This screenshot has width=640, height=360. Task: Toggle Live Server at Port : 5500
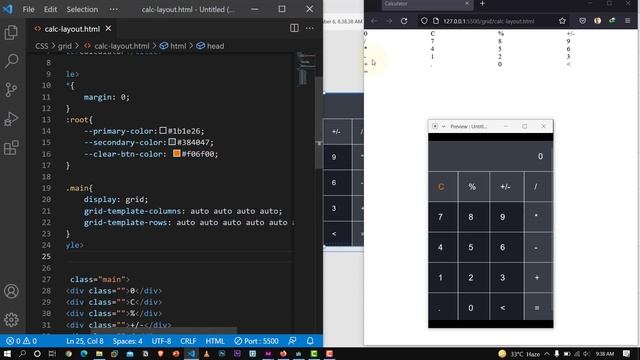(256, 341)
